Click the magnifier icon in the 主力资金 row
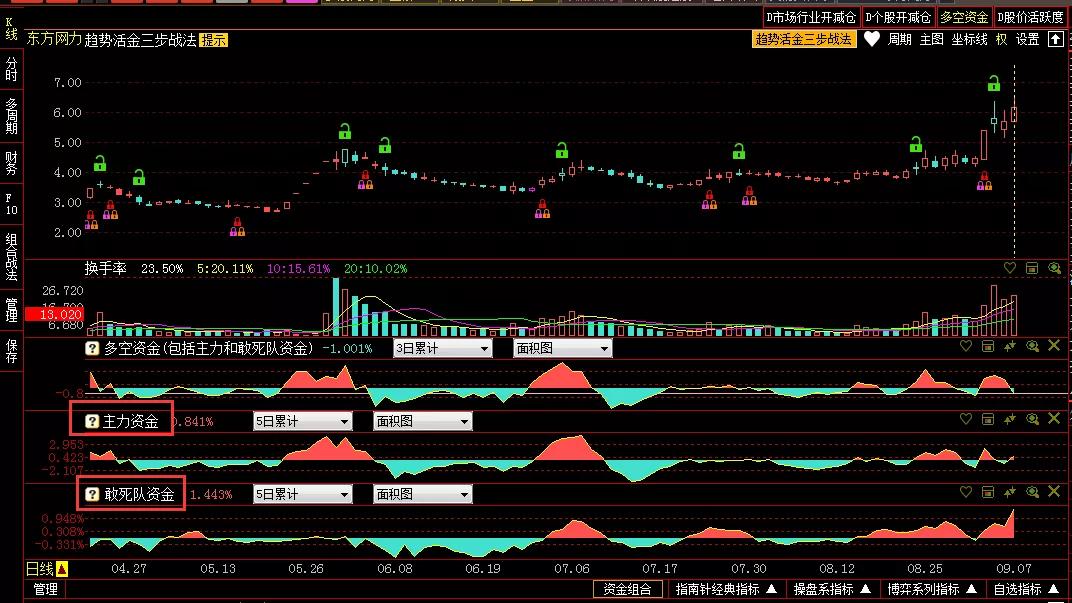The height and width of the screenshot is (603, 1072). (x=1032, y=419)
